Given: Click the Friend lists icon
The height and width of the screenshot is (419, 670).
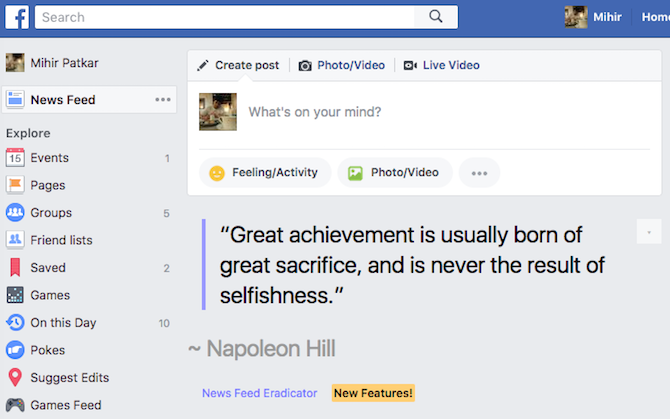Looking at the screenshot, I should point(15,240).
